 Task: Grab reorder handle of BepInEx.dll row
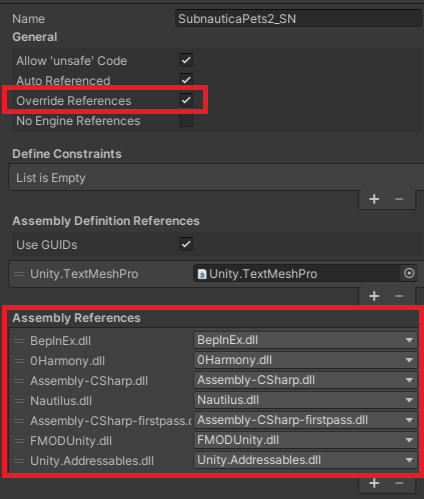[19, 341]
